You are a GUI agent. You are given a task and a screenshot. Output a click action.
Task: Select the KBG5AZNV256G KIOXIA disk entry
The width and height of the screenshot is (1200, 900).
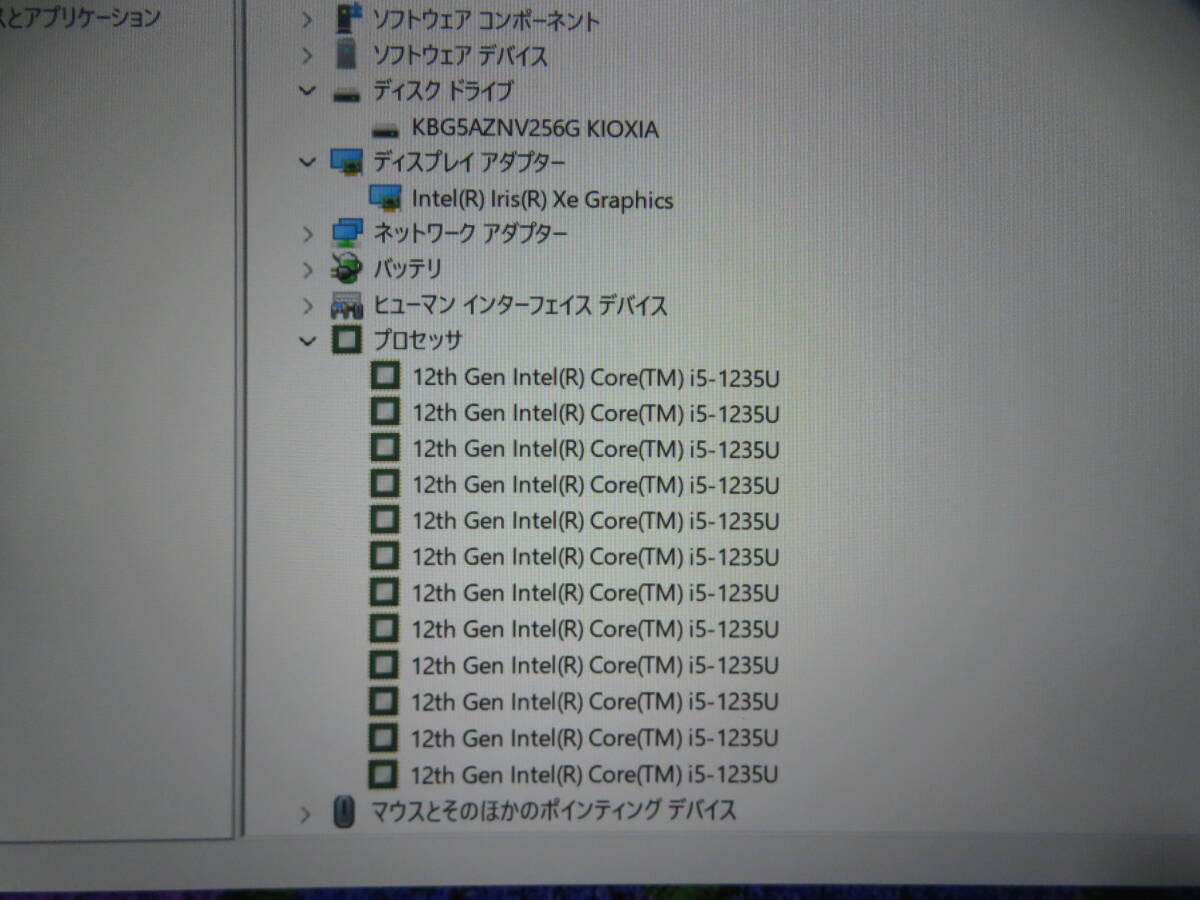coord(535,129)
